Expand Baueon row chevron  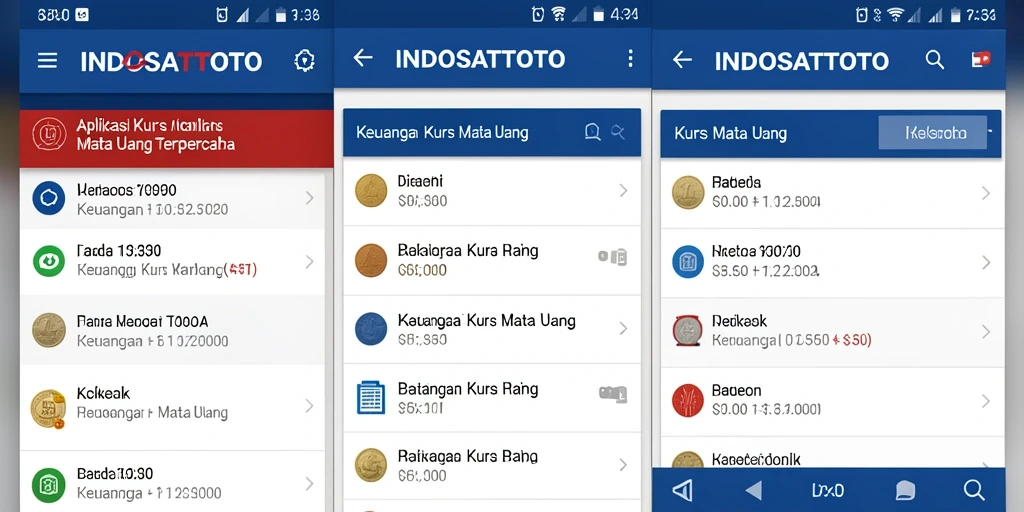(985, 401)
